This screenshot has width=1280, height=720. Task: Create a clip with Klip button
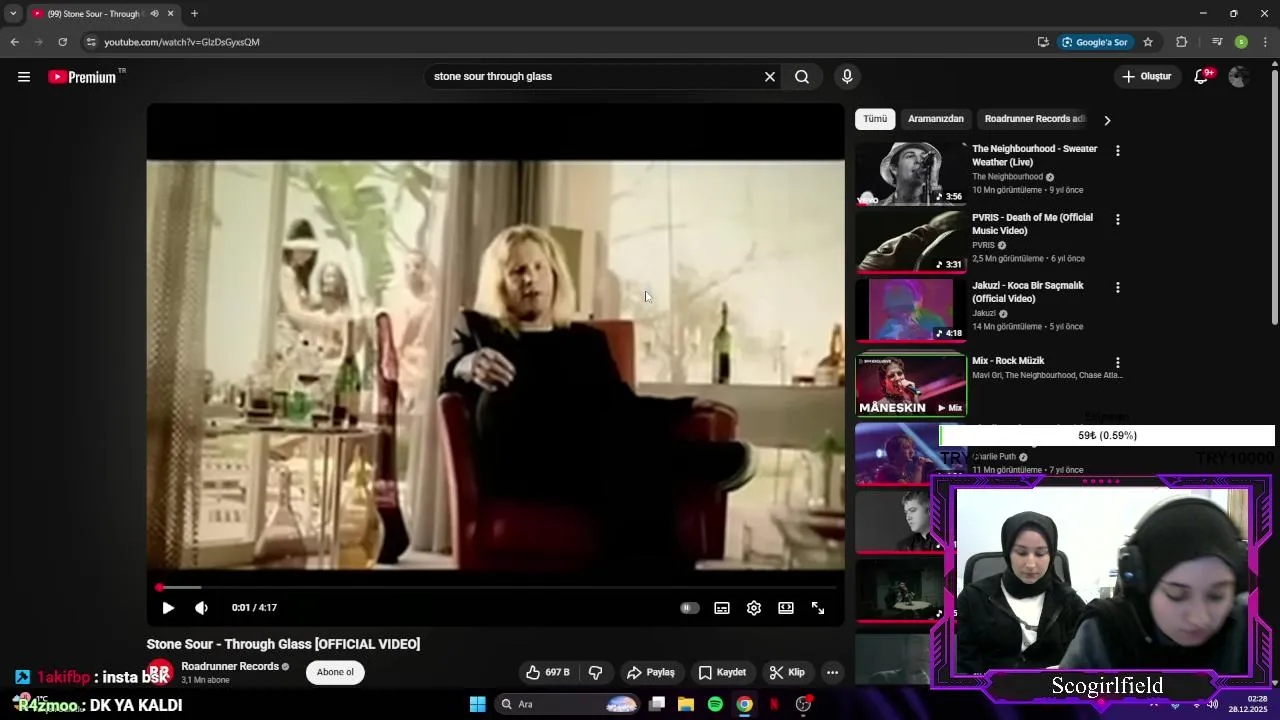[787, 673]
